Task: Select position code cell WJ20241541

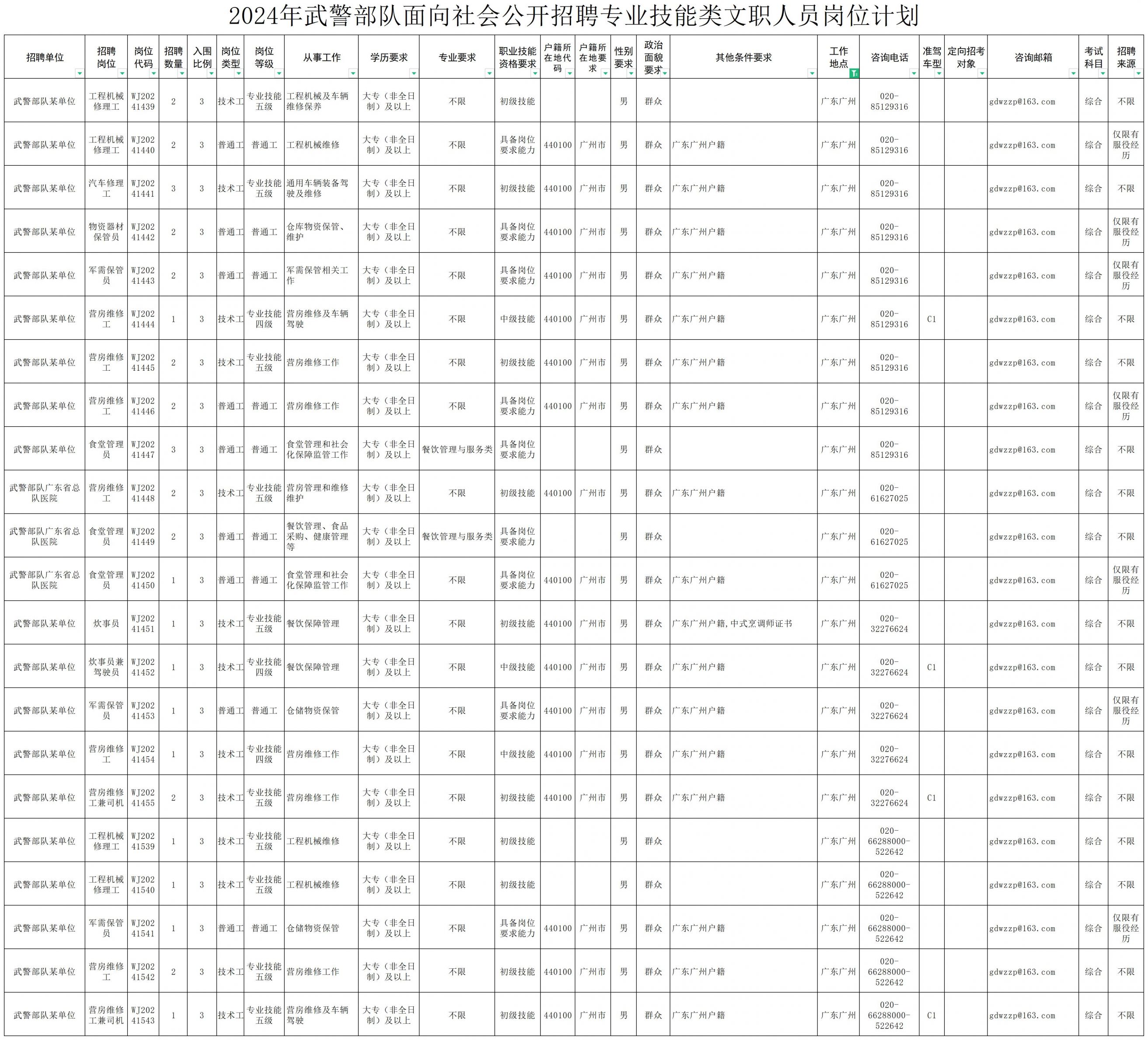Action: [x=143, y=928]
